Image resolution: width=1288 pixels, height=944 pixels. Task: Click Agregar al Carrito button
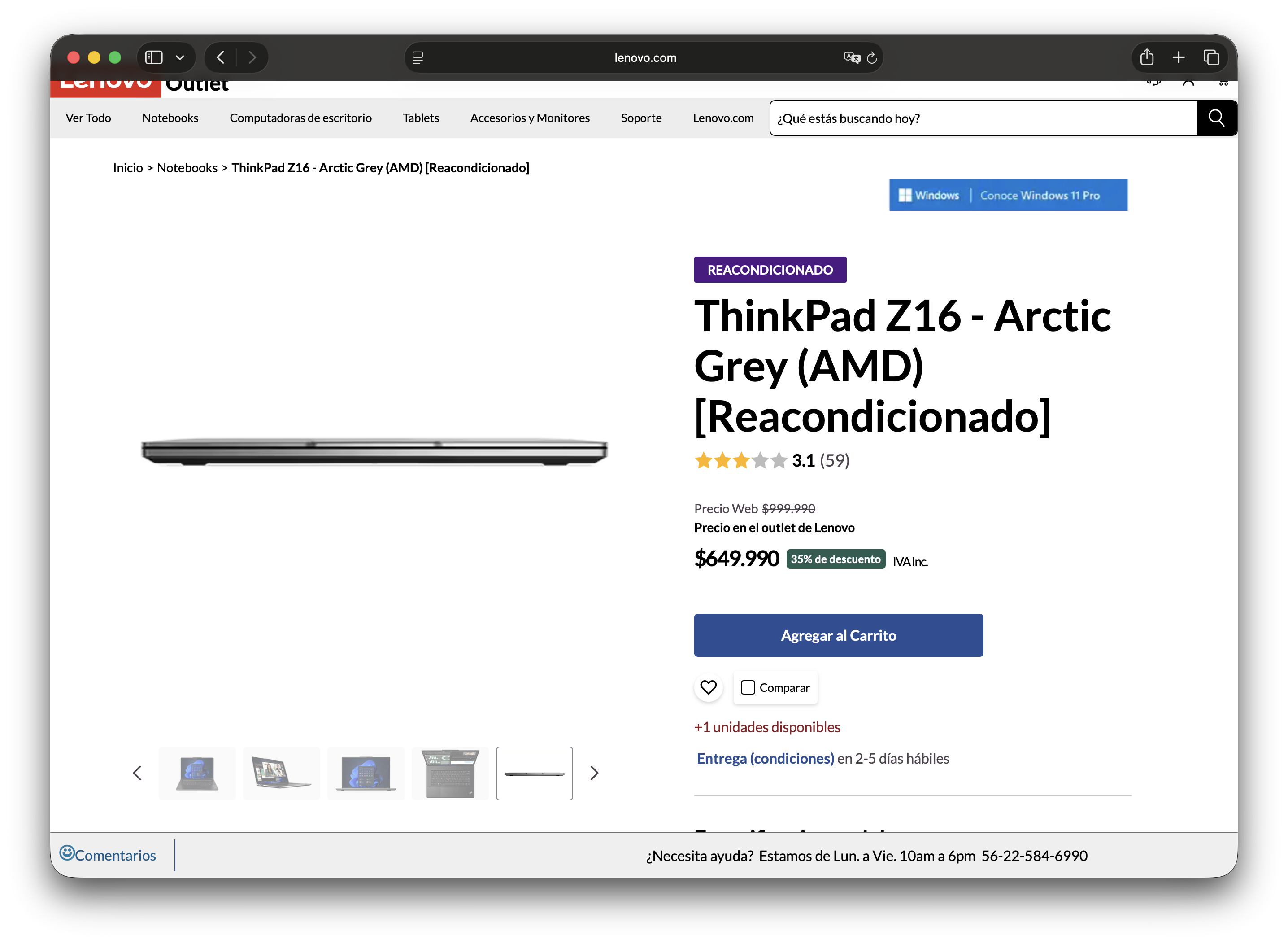[x=838, y=635]
